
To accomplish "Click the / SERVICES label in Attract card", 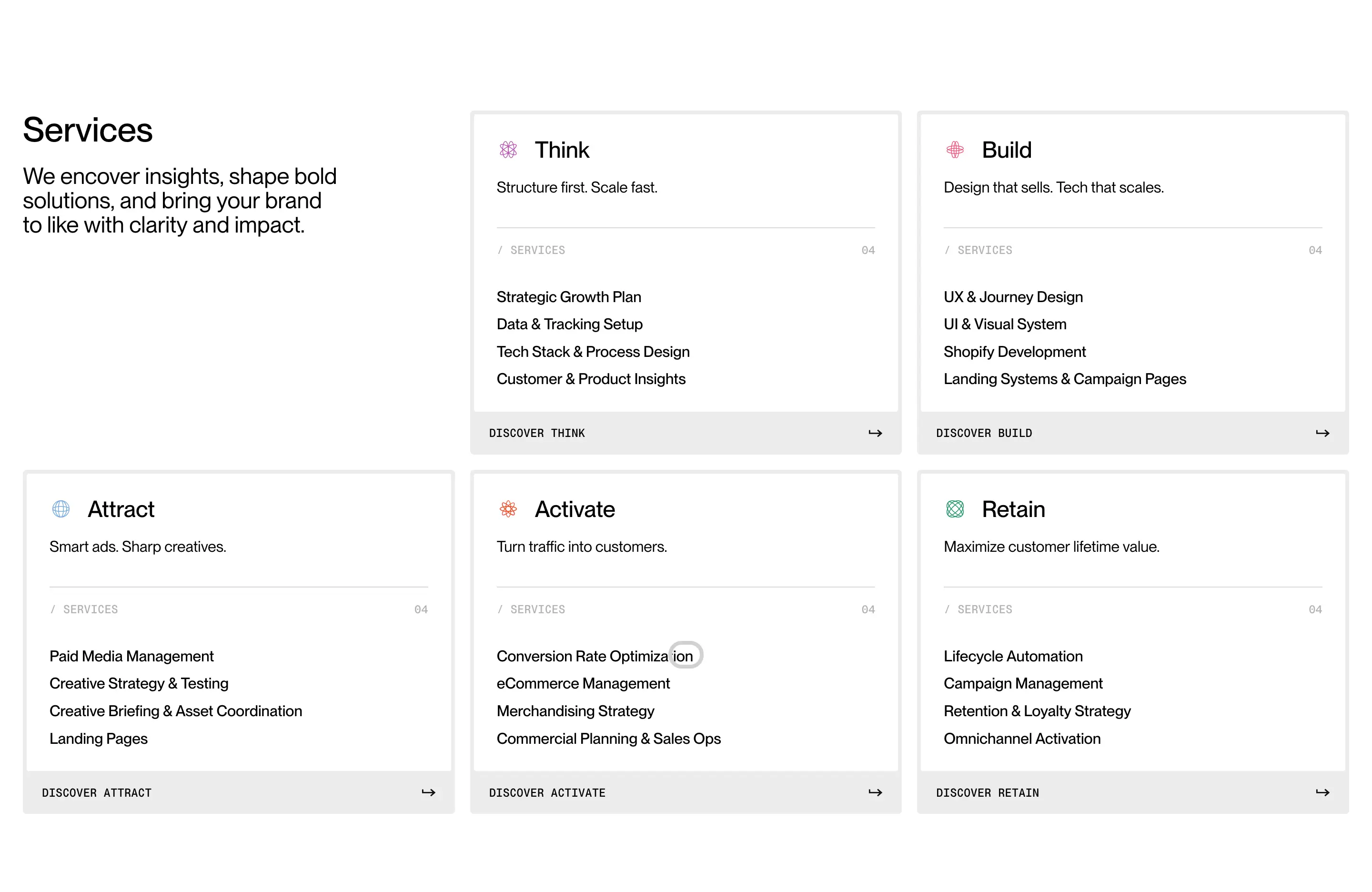I will (x=84, y=609).
